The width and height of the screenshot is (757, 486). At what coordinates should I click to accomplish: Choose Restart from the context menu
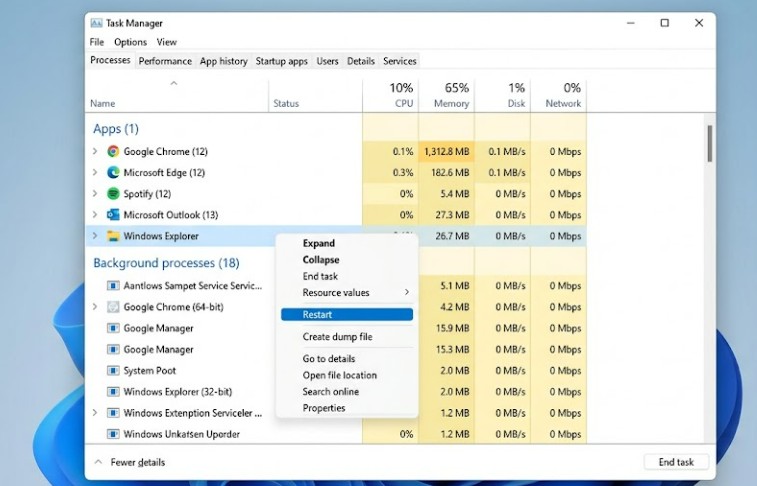click(347, 315)
